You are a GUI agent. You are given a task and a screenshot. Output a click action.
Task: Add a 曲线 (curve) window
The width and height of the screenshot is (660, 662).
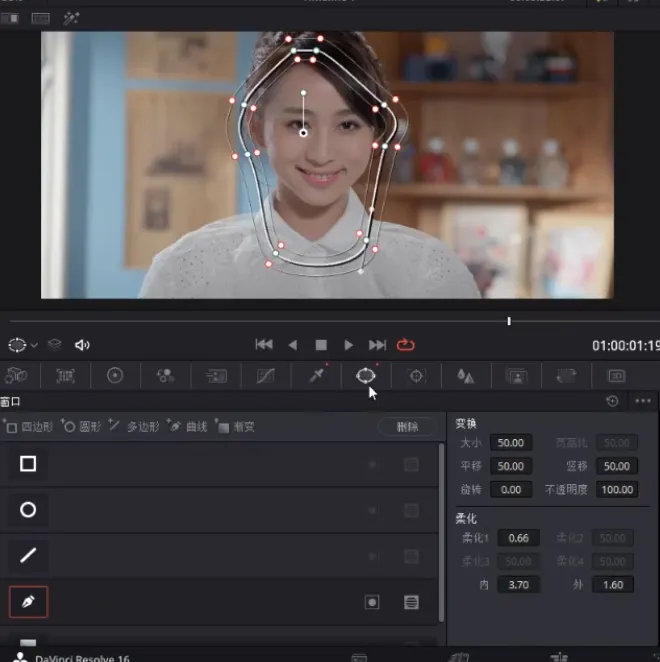(x=187, y=426)
